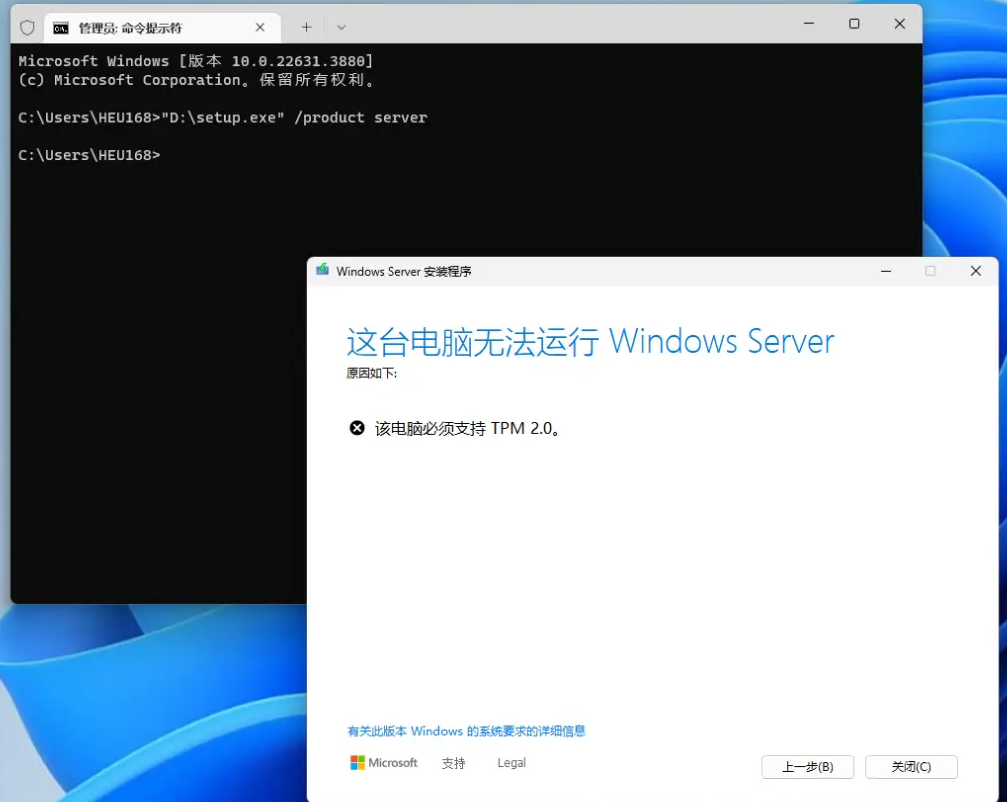The image size is (1007, 802).
Task: Open a new terminal tab with plus
Action: (306, 27)
